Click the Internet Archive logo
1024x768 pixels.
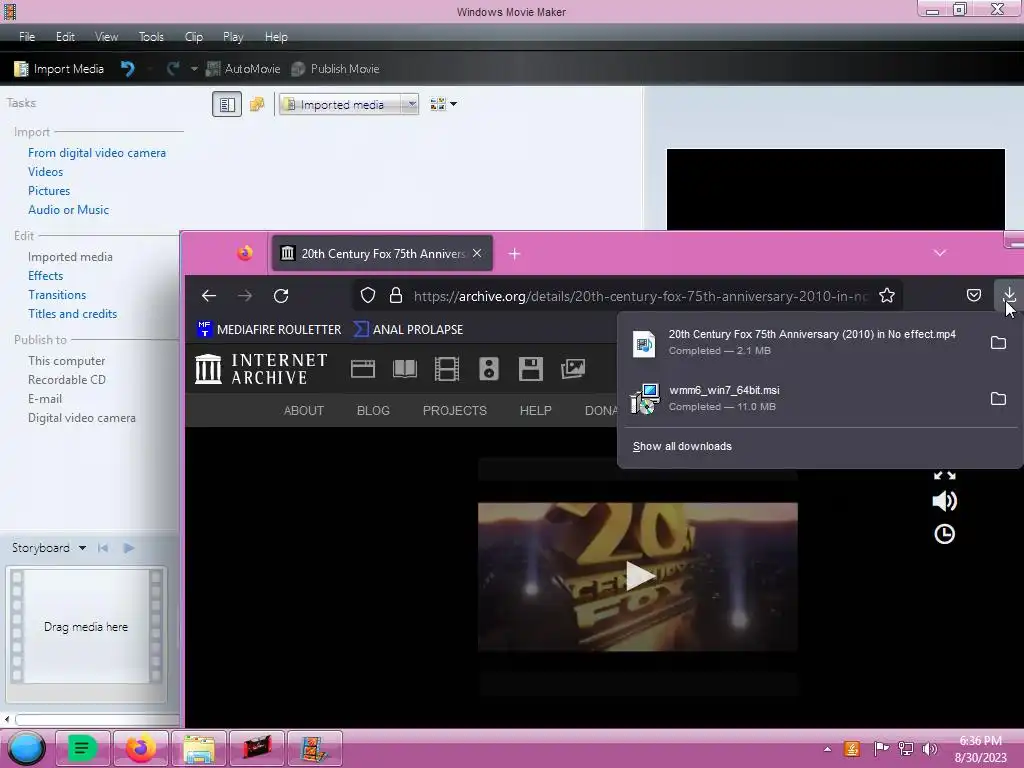261,369
